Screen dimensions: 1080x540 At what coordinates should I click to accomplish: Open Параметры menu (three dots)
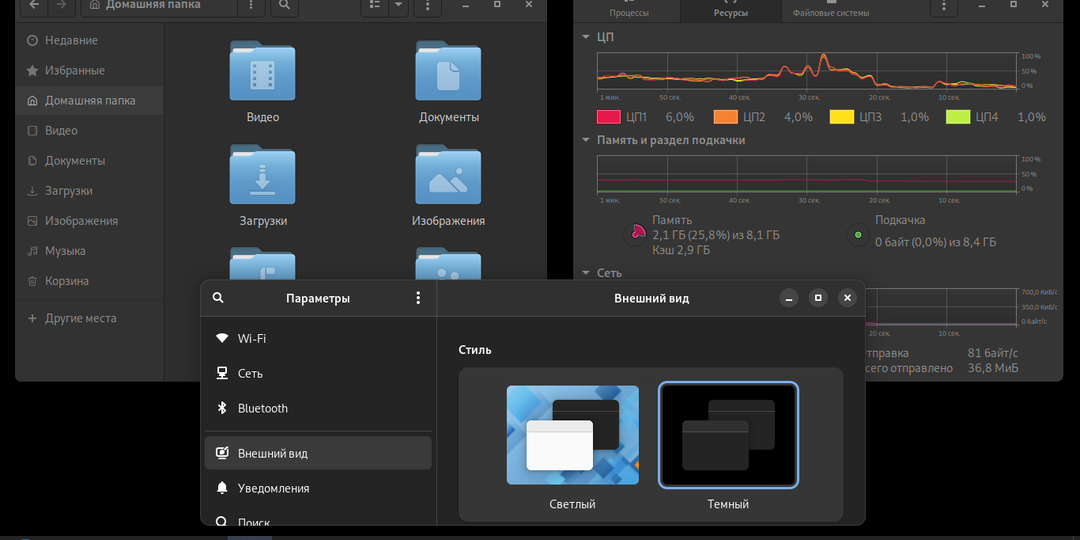(417, 298)
